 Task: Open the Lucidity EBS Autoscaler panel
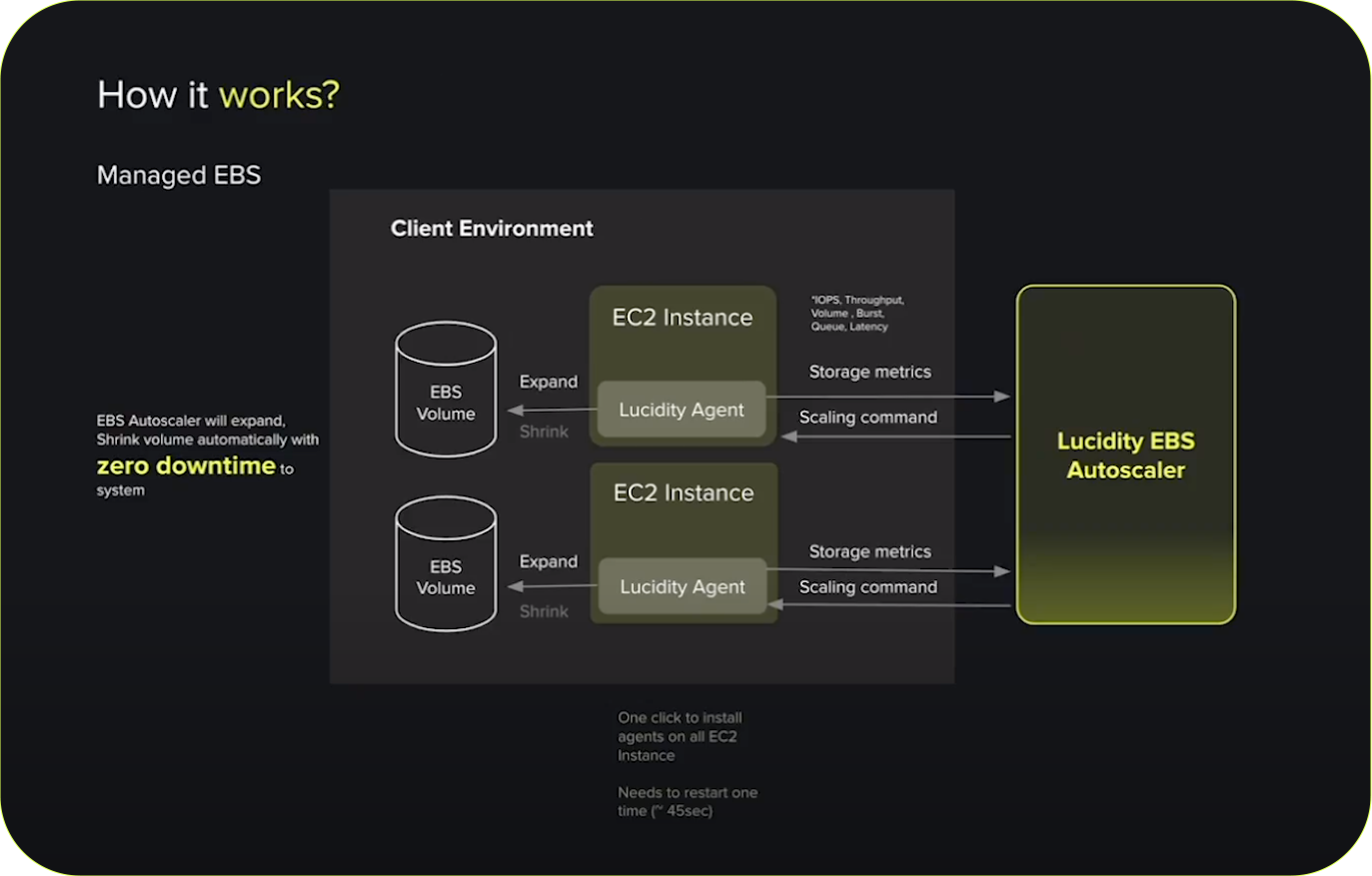coord(1126,454)
